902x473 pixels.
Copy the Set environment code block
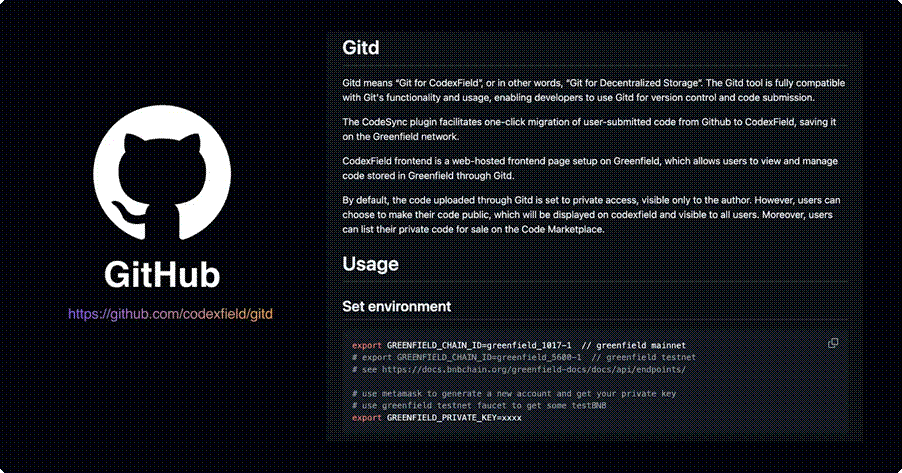pos(832,344)
